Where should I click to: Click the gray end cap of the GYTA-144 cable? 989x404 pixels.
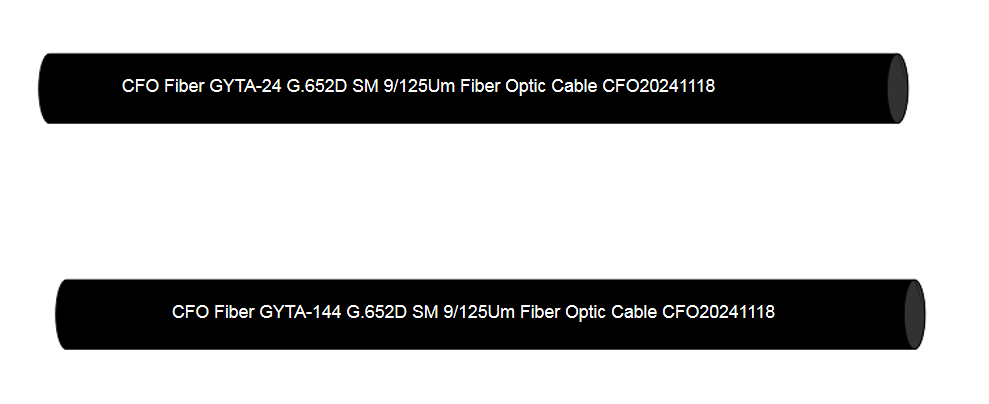click(913, 314)
